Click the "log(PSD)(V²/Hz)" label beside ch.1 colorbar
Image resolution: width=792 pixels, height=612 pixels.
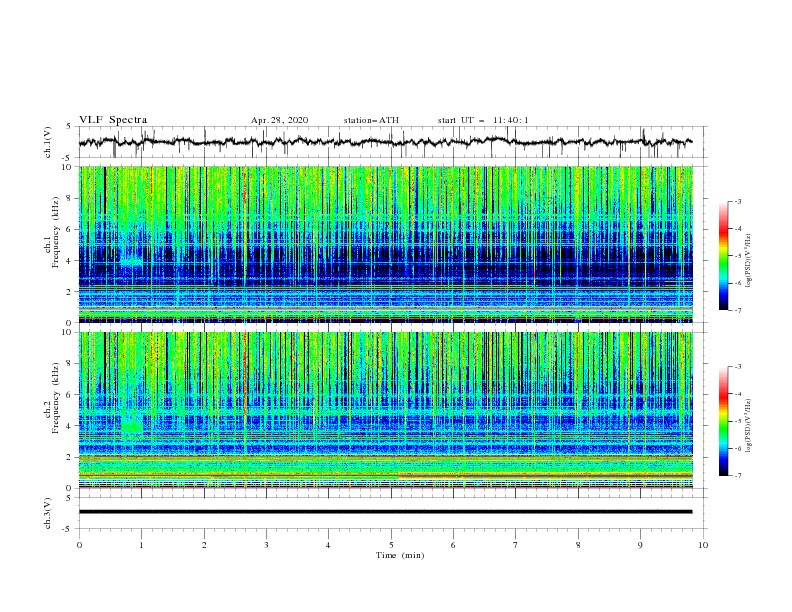(748, 261)
